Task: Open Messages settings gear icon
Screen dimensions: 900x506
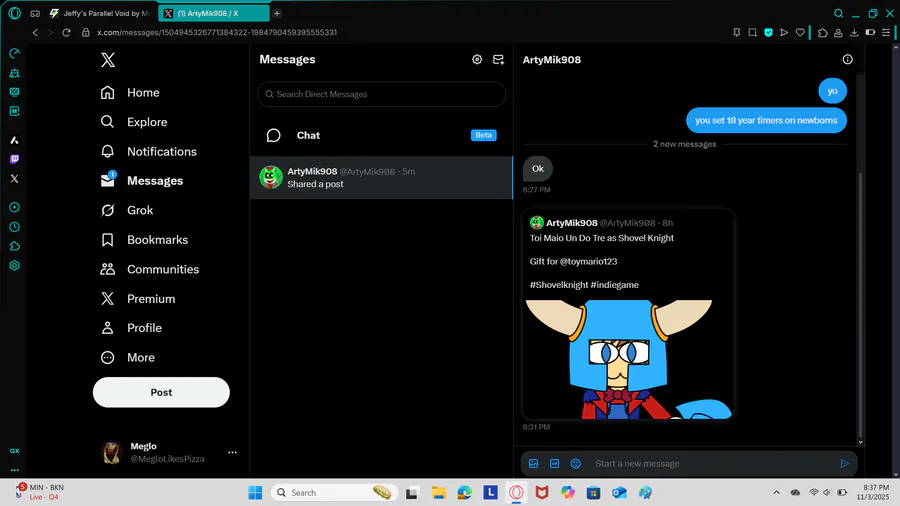Action: (x=477, y=59)
